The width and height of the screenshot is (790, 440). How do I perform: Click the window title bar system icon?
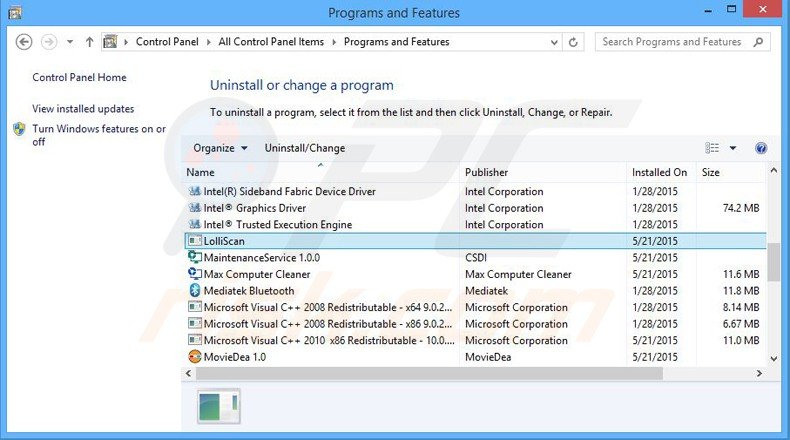[15, 12]
